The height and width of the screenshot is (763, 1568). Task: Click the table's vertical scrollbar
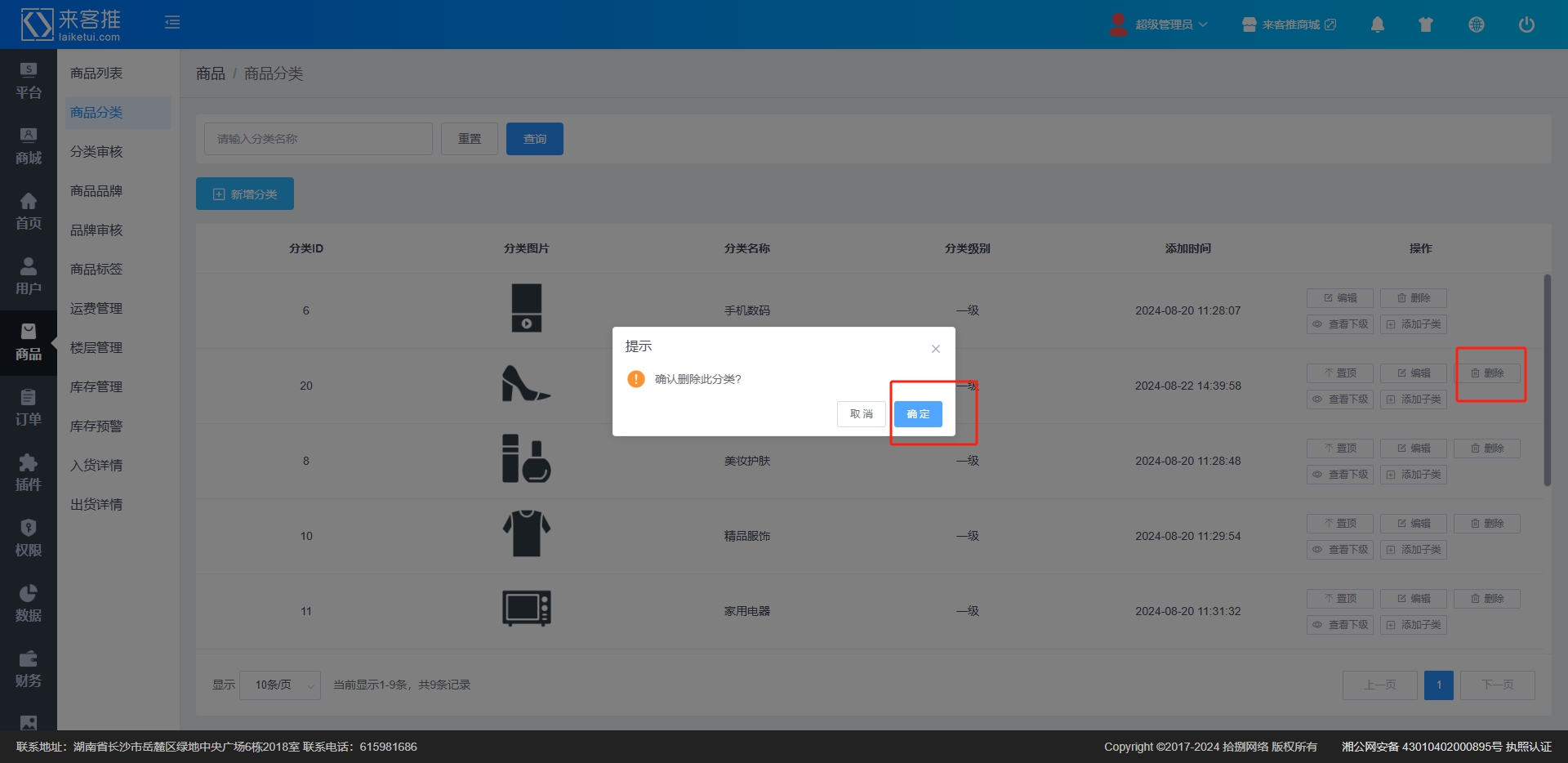[1547, 380]
